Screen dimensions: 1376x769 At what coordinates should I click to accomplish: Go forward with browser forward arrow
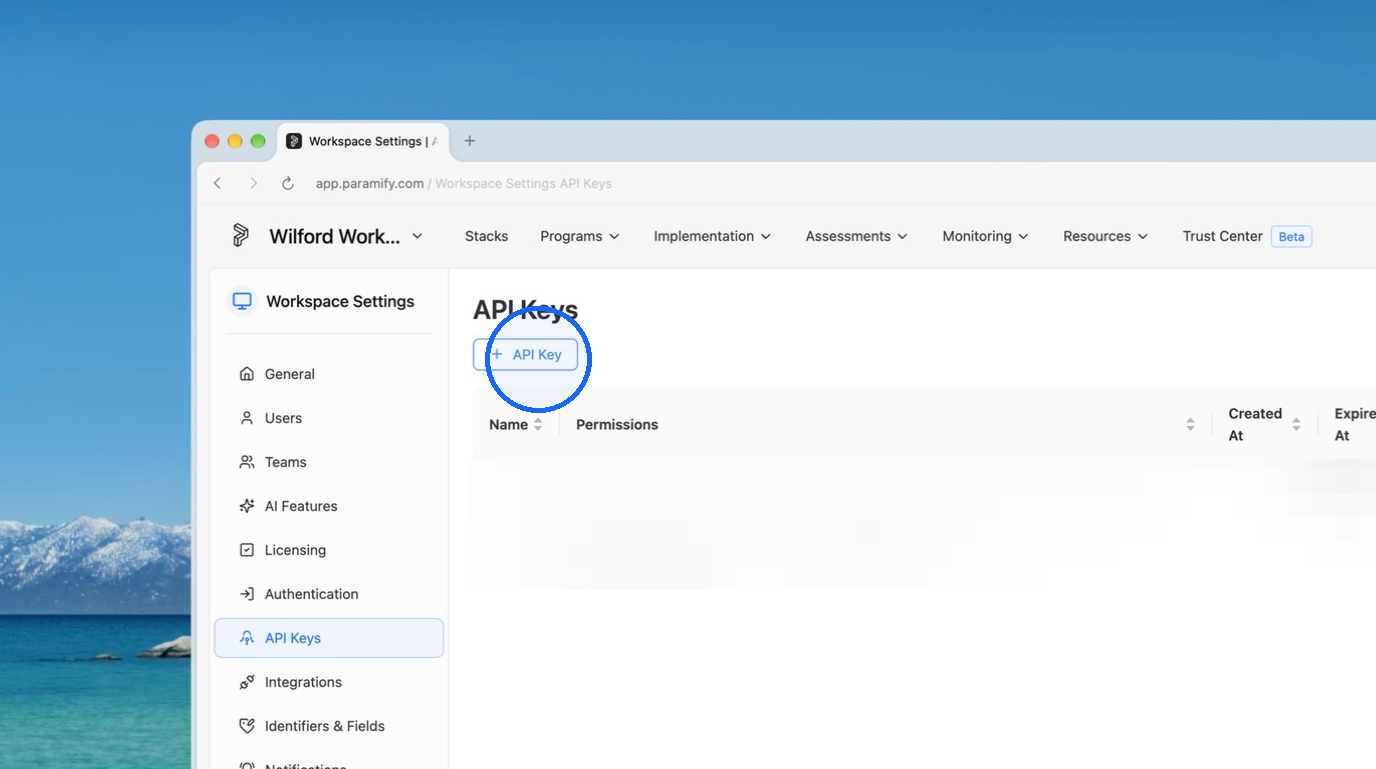point(253,183)
